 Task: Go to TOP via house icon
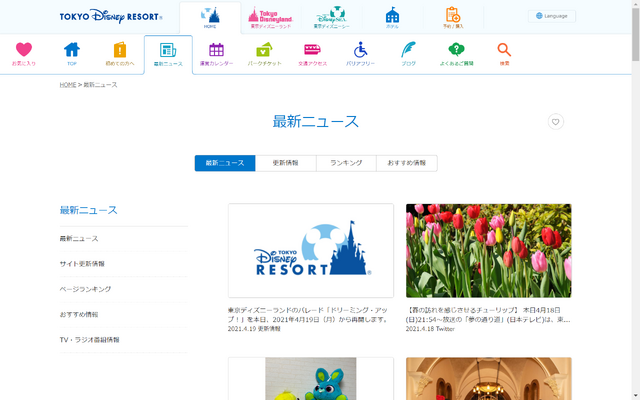coord(72,50)
